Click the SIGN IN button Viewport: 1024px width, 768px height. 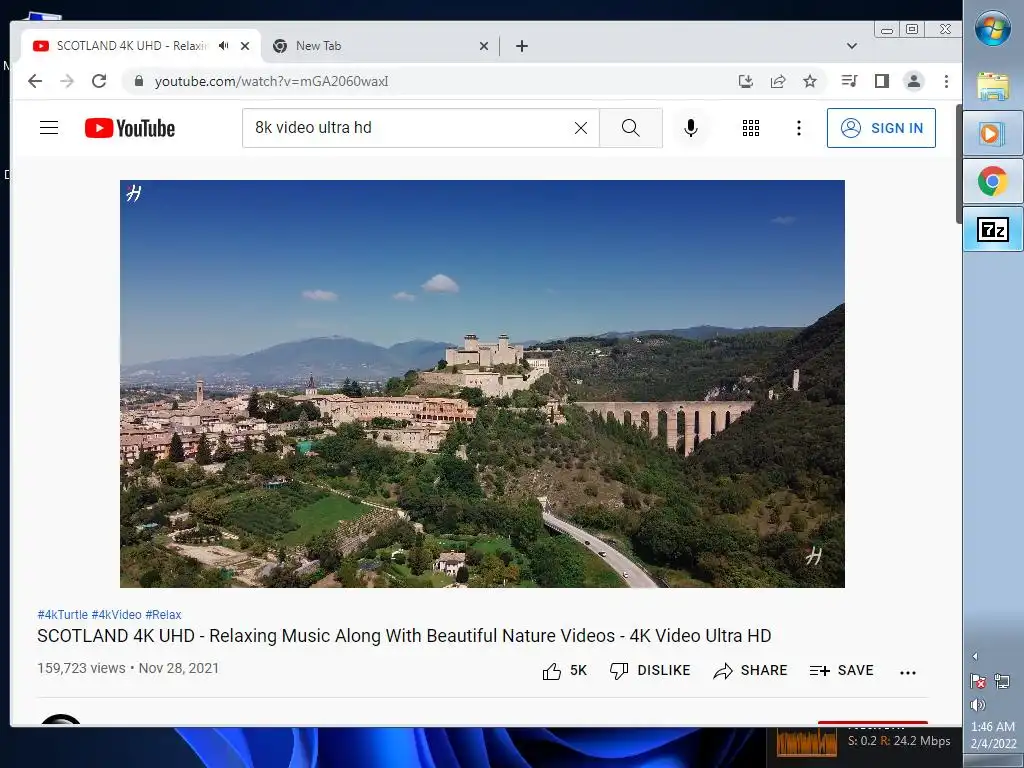coord(881,128)
